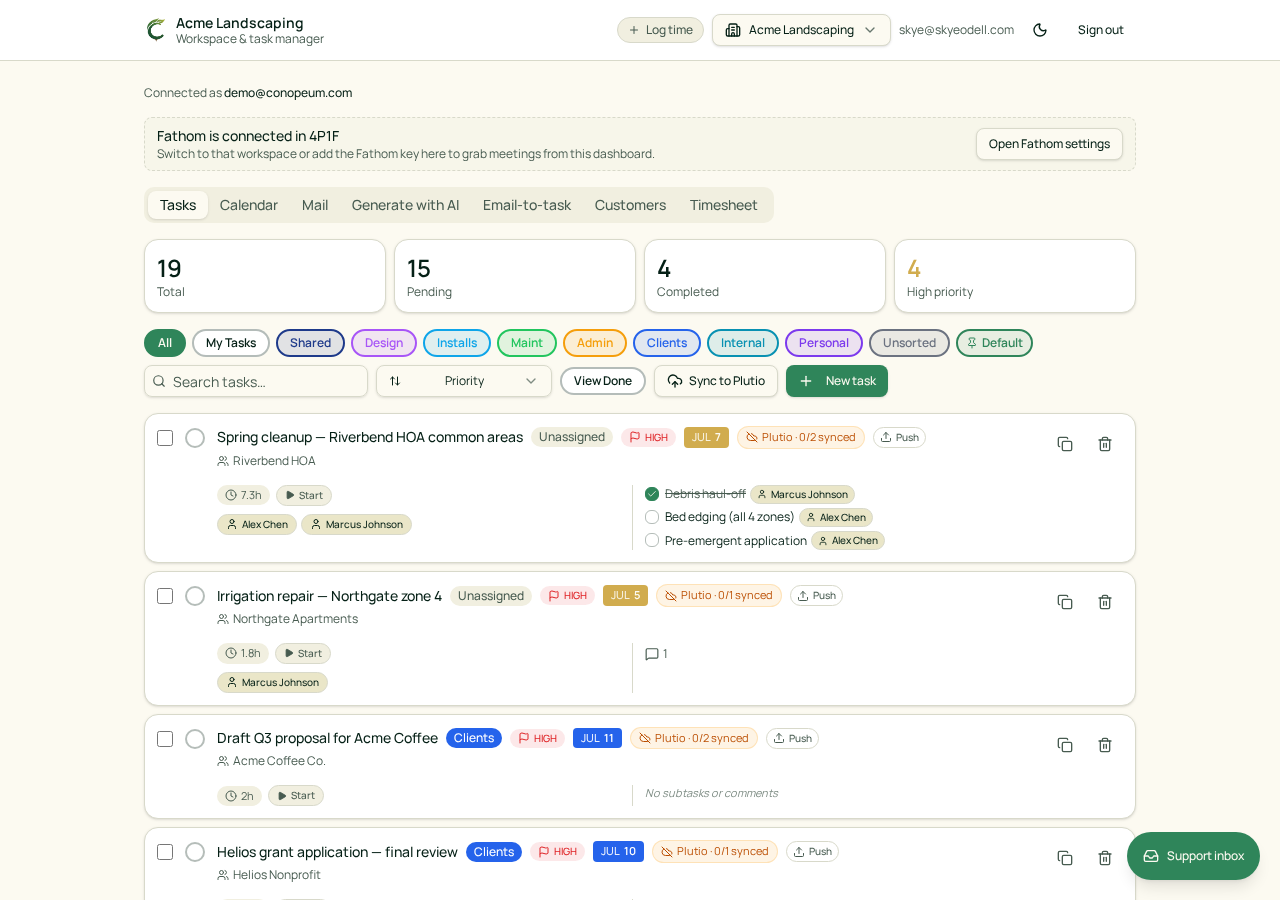
Task: Select the Irrigation repair task checkbox
Action: pyautogui.click(x=165, y=596)
